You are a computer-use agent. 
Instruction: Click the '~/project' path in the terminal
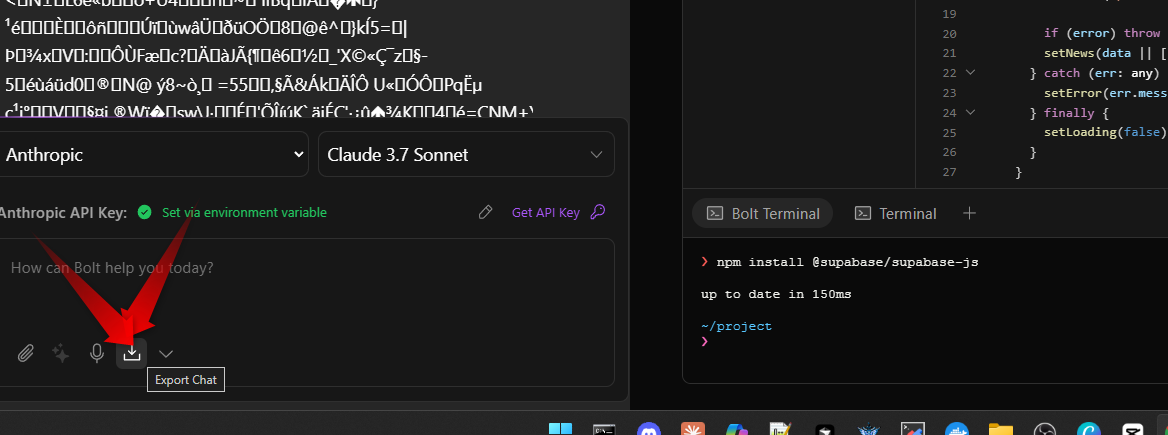tap(736, 326)
